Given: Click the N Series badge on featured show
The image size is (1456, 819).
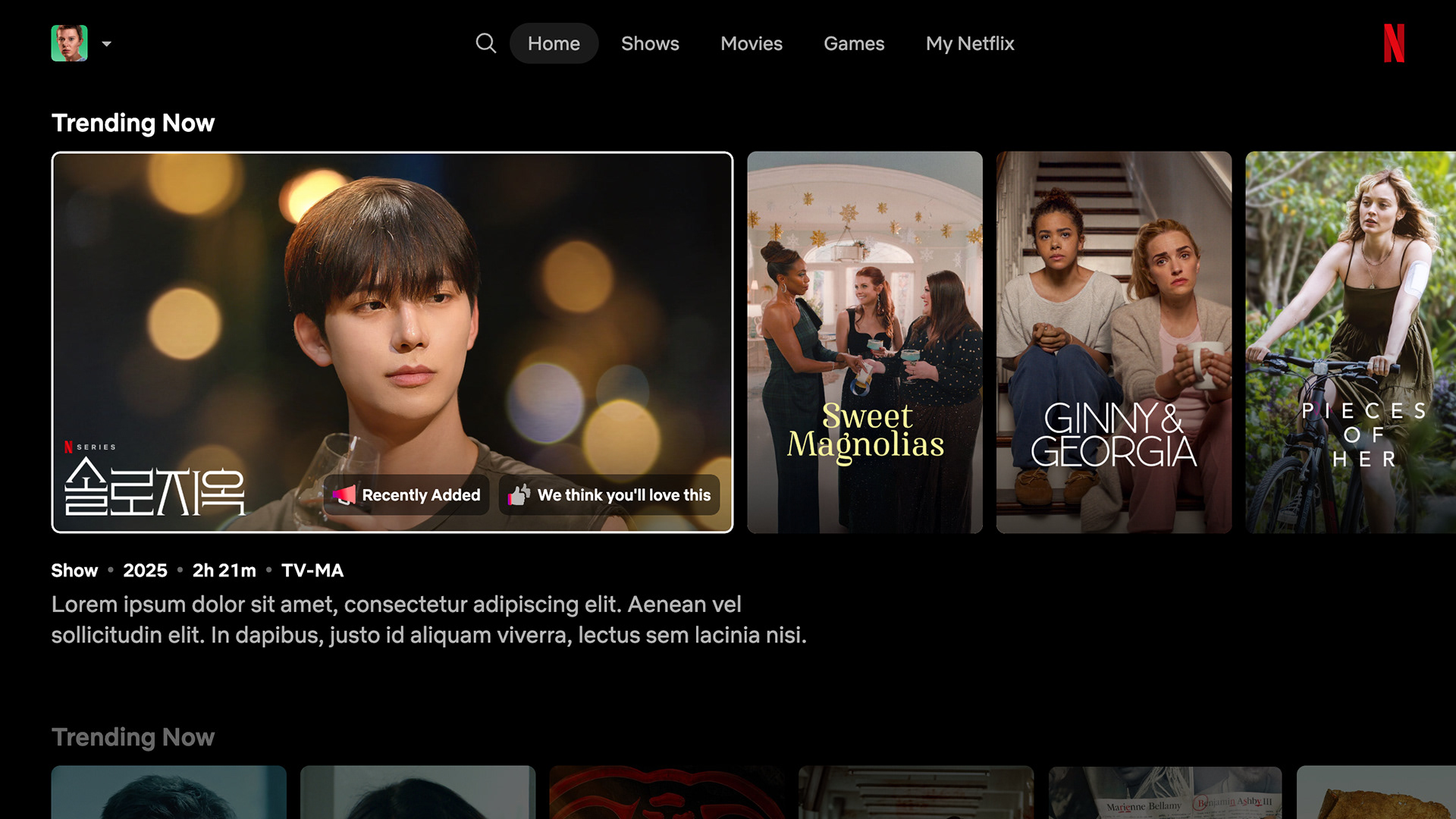Looking at the screenshot, I should coord(90,447).
